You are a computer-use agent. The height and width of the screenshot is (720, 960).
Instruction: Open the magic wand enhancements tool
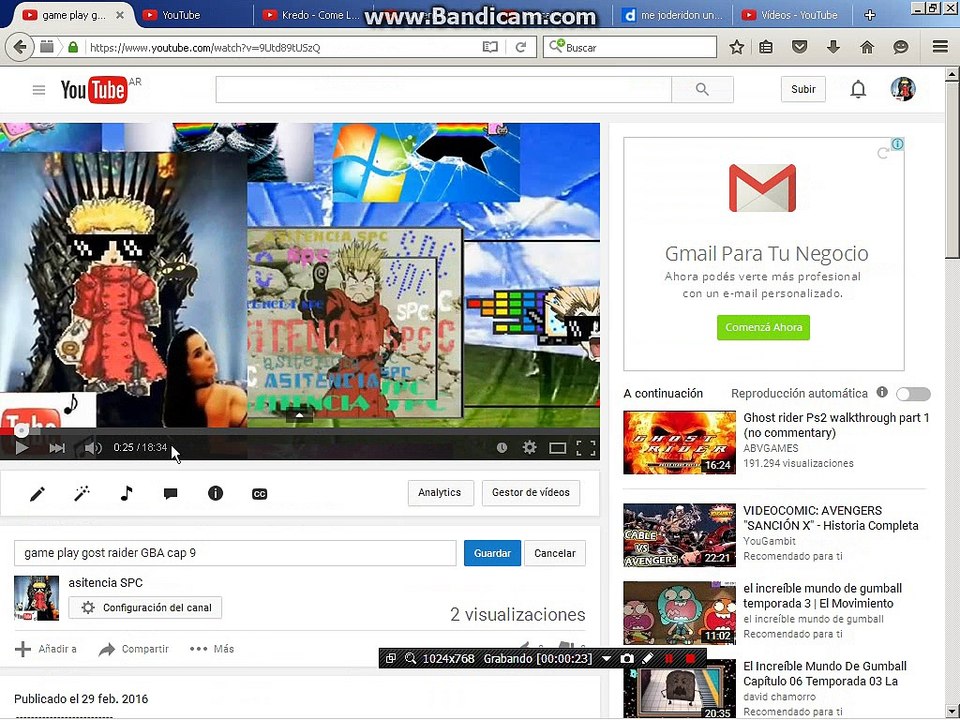pos(82,493)
